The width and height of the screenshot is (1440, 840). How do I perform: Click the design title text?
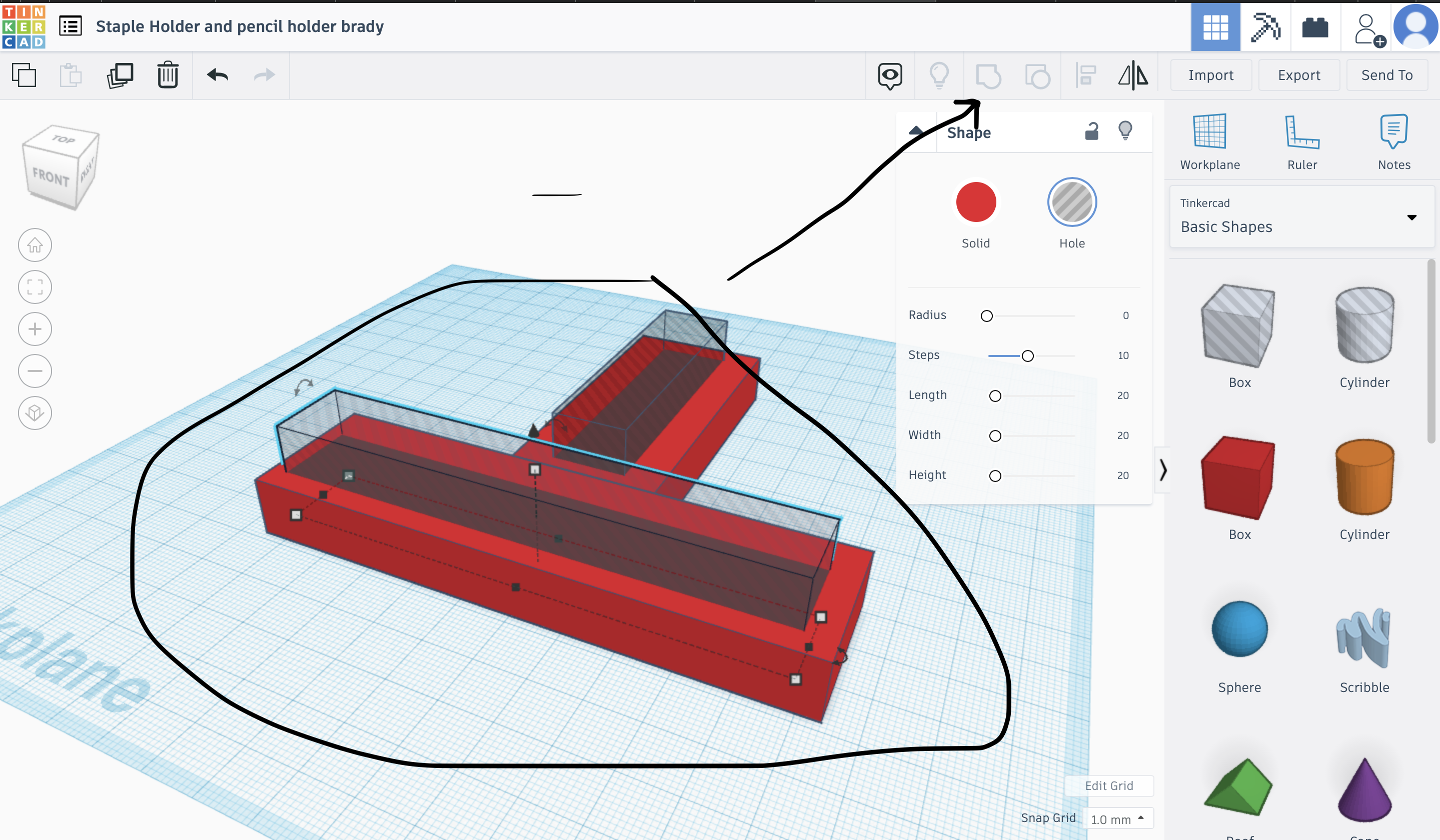(240, 26)
